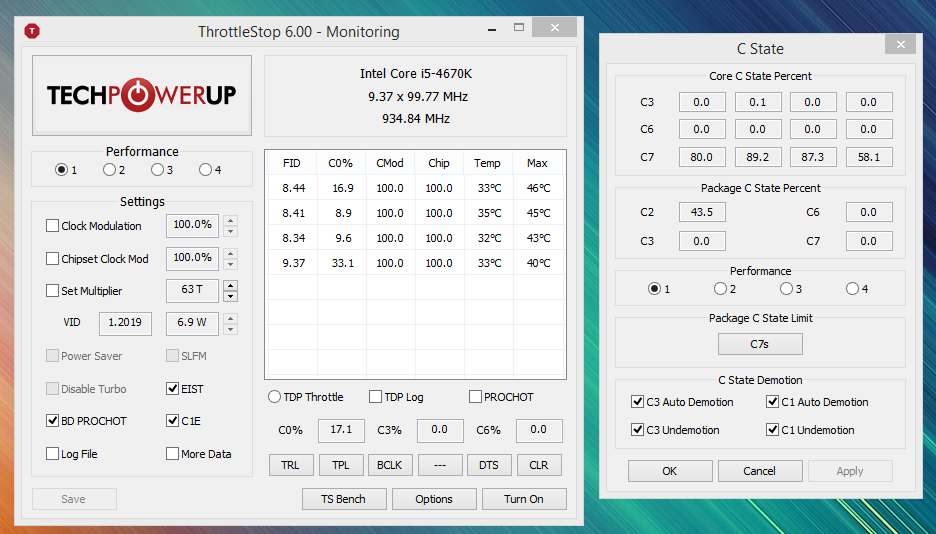
Task: Click the Clock Modulation 100.0% field
Action: click(192, 225)
